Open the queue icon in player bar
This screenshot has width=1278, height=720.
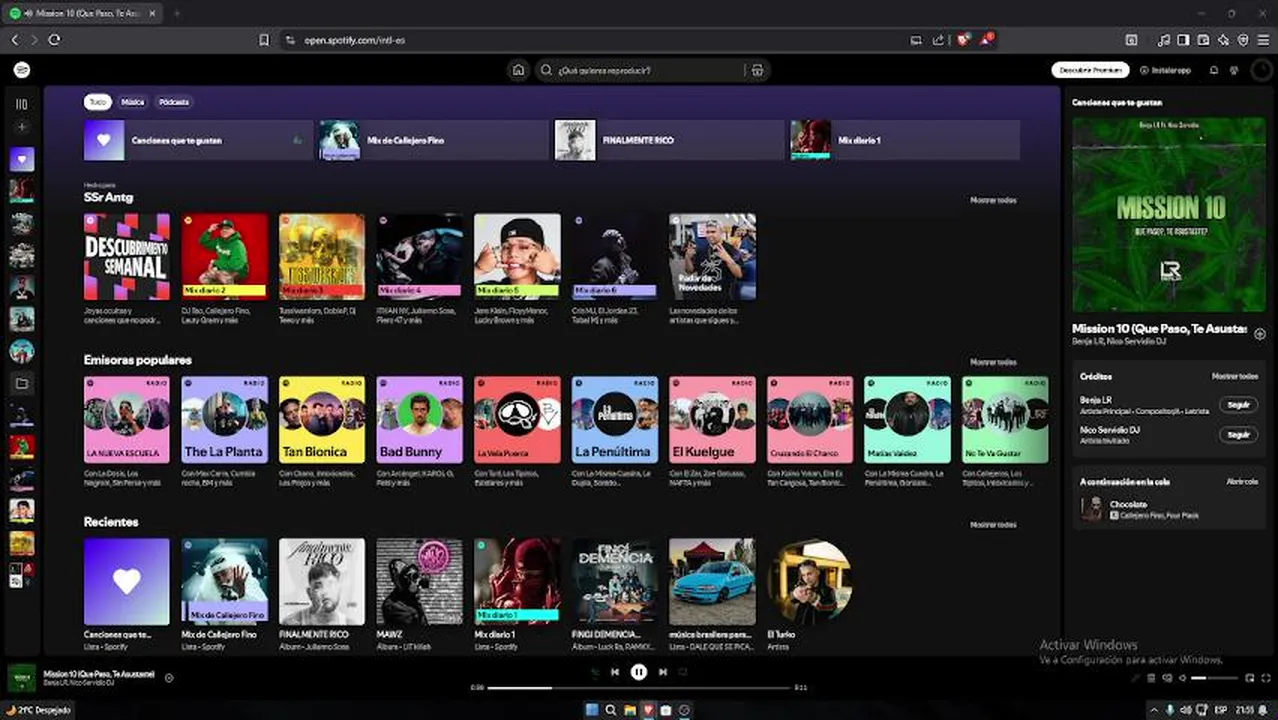(x=1151, y=678)
